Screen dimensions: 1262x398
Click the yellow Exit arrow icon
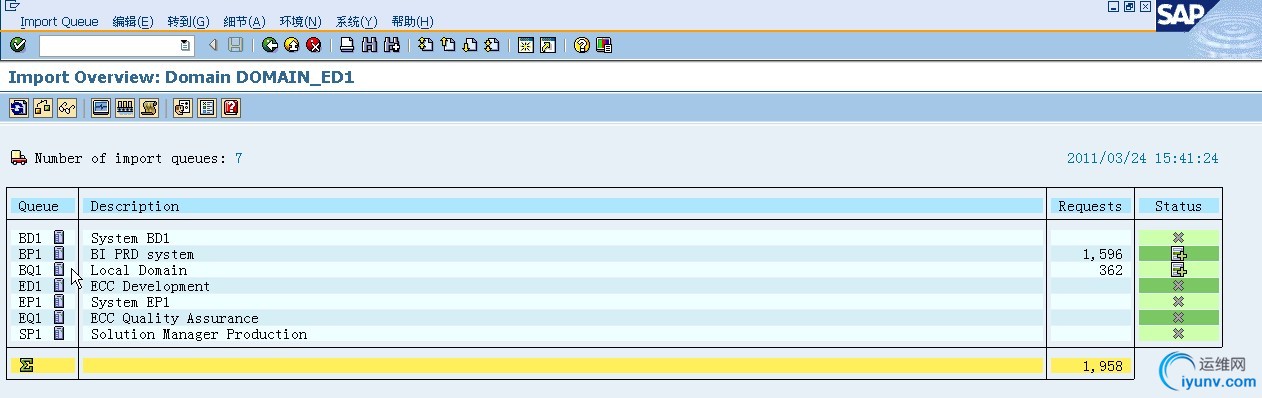click(x=292, y=45)
